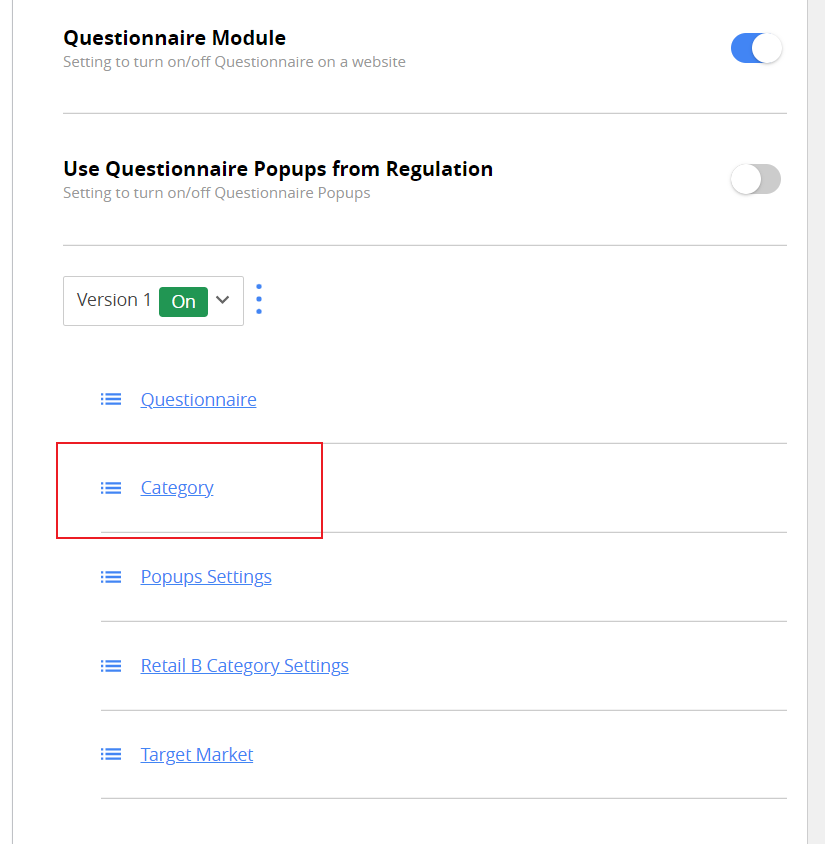Select the list icon beside Questionnaire

(x=111, y=398)
